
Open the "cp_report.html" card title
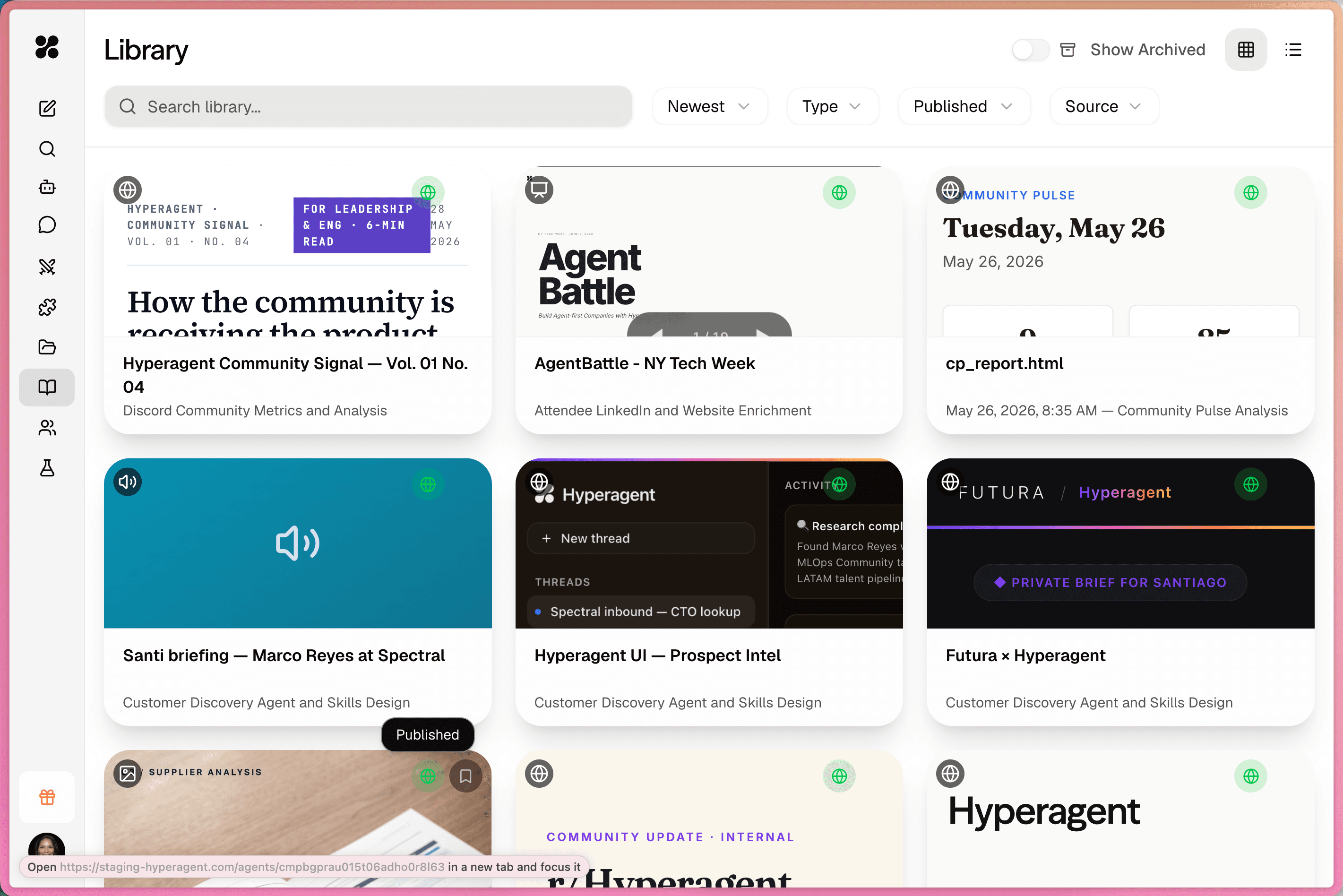pos(1004,363)
